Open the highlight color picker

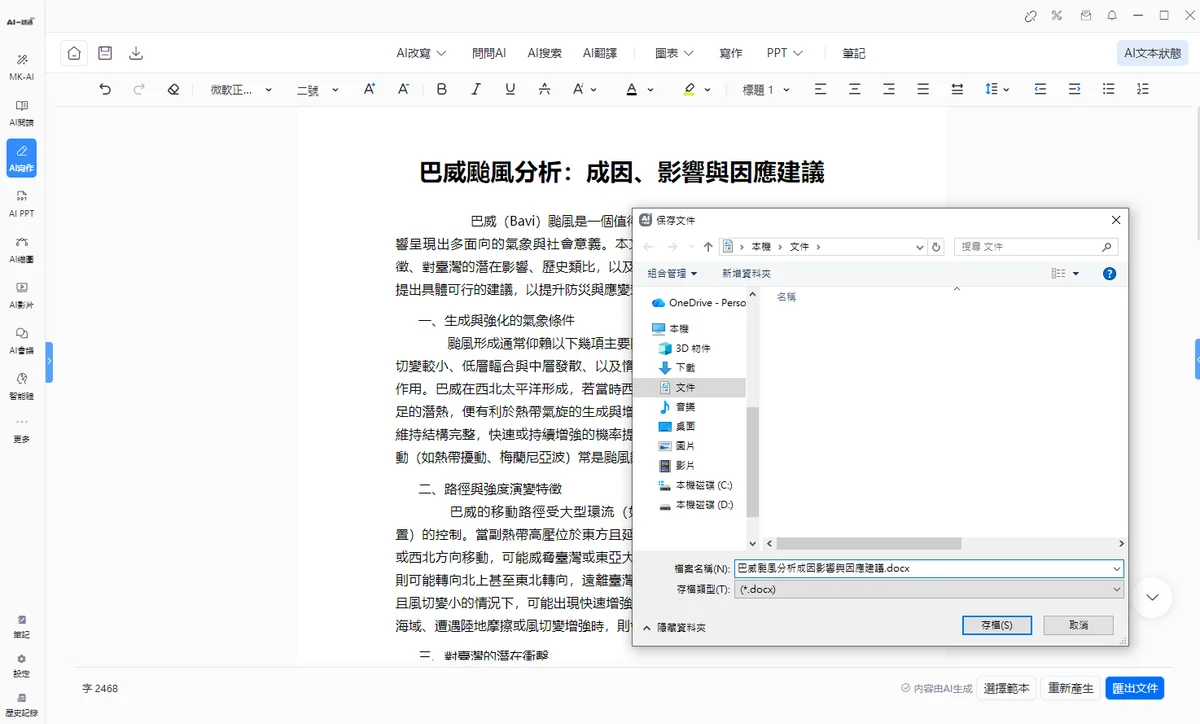tap(697, 90)
